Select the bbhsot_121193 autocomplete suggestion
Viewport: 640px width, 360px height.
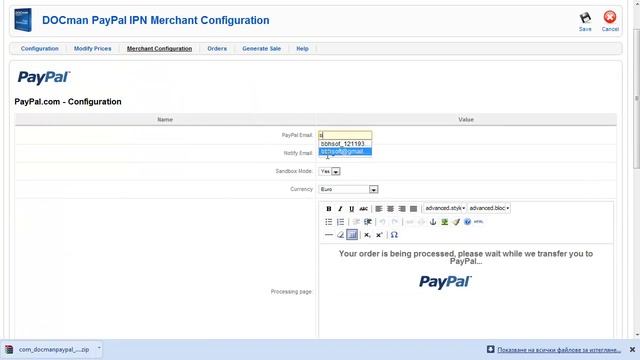[x=345, y=144]
